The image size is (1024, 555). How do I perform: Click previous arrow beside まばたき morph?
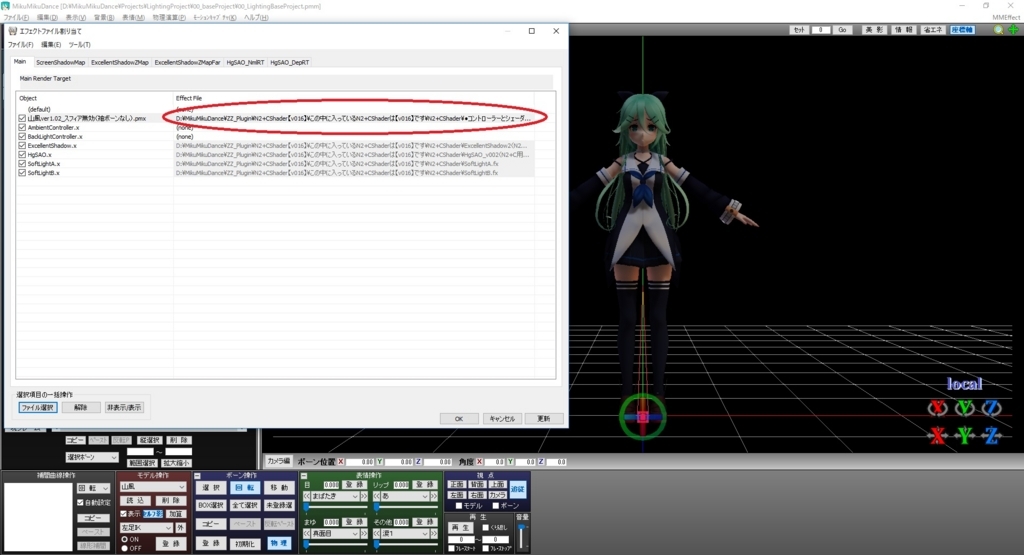click(306, 496)
